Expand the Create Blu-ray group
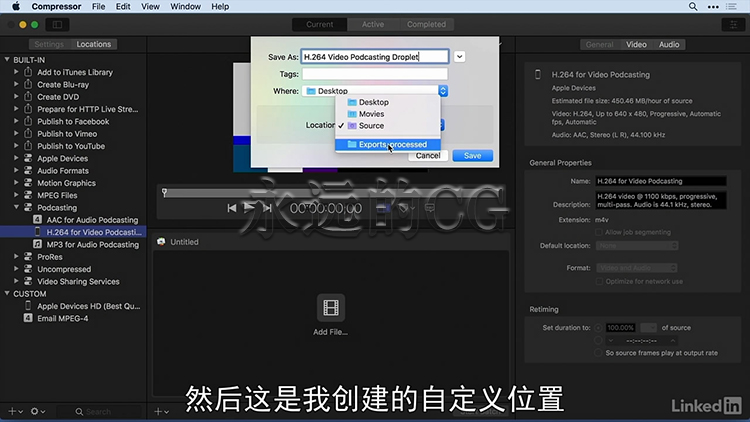The image size is (750, 422). click(x=16, y=84)
